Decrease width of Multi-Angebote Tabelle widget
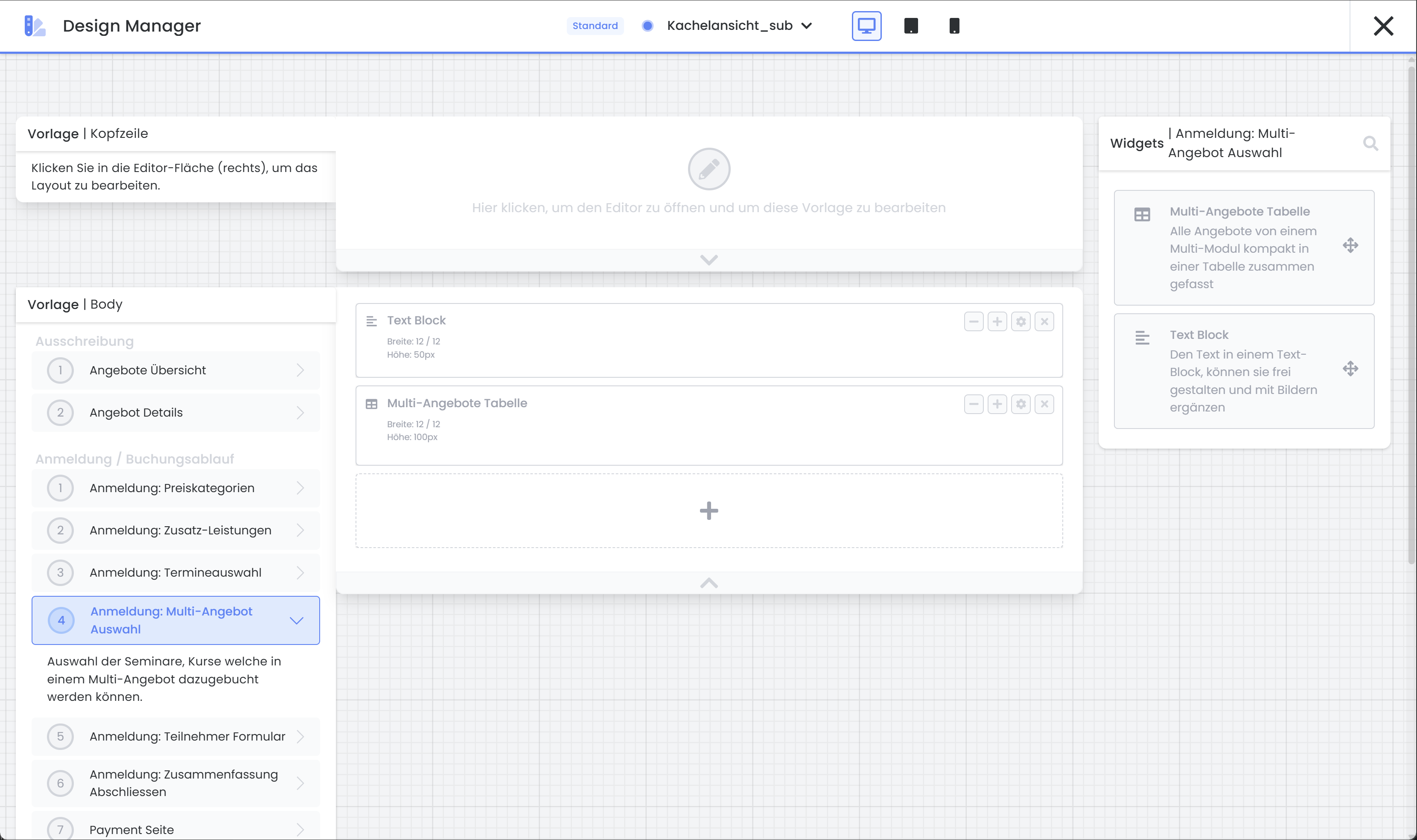This screenshot has height=840, width=1417. coord(974,404)
